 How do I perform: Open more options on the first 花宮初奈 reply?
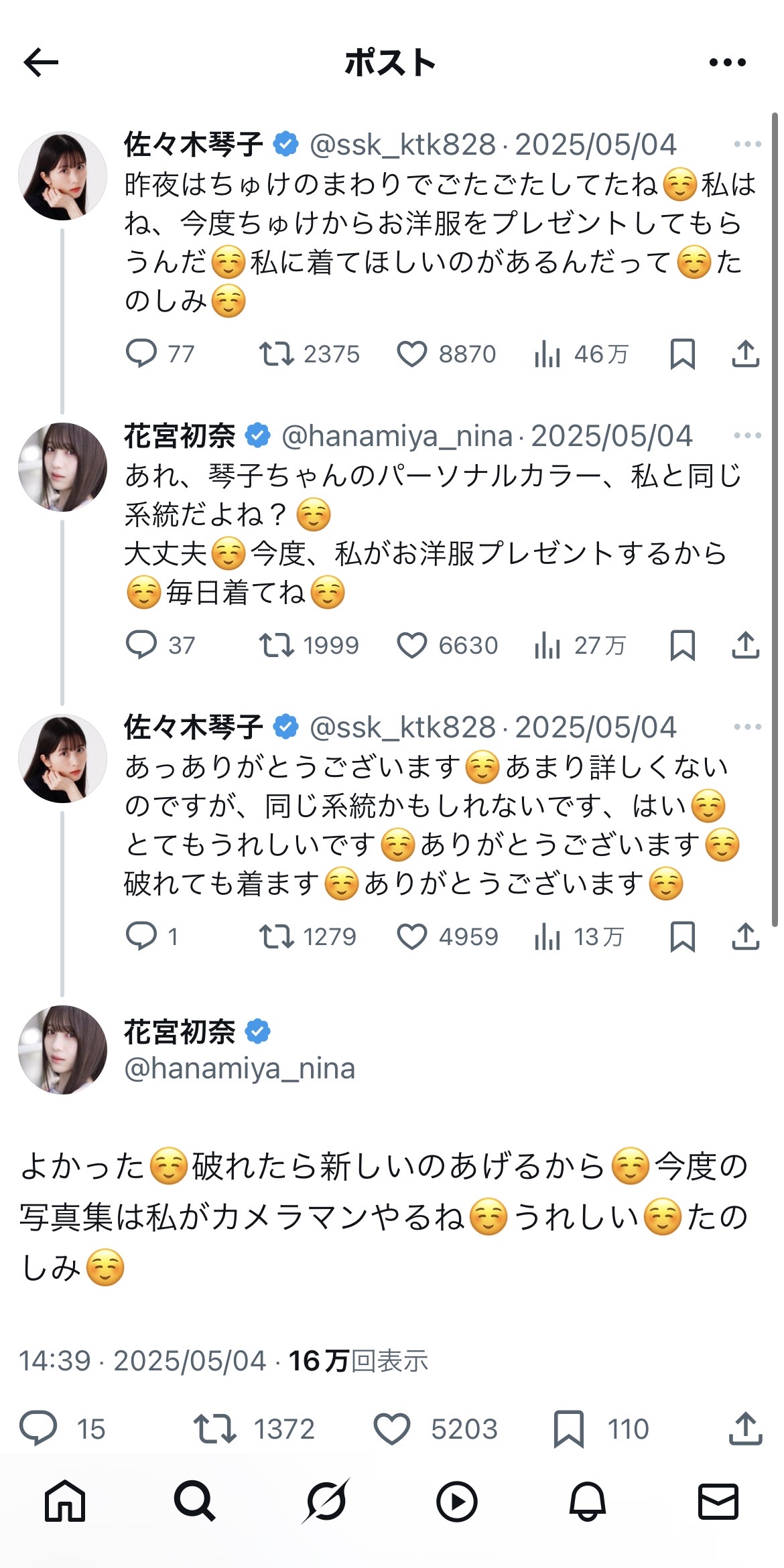click(747, 435)
